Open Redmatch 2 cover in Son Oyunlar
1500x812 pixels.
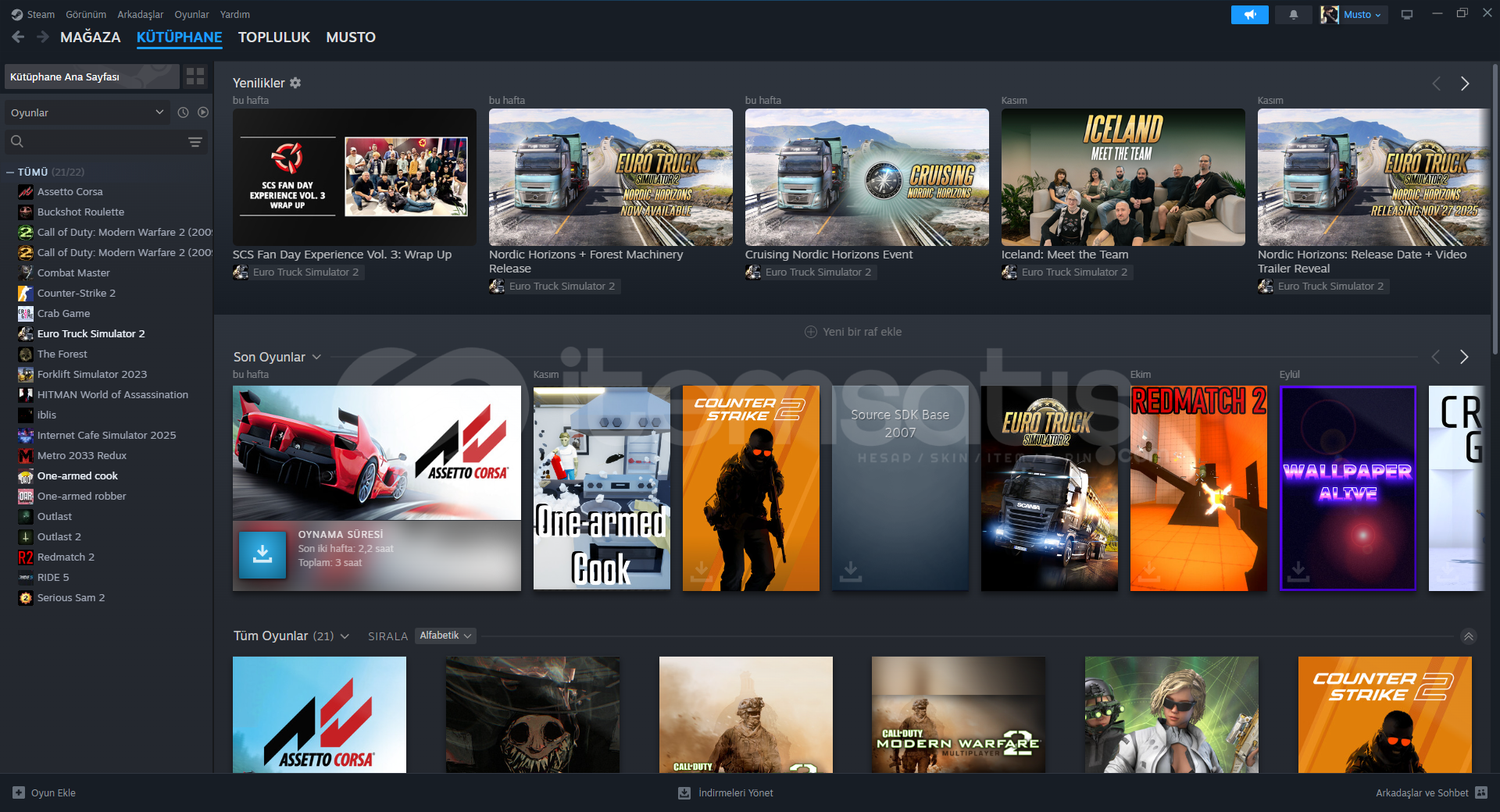[x=1198, y=488]
